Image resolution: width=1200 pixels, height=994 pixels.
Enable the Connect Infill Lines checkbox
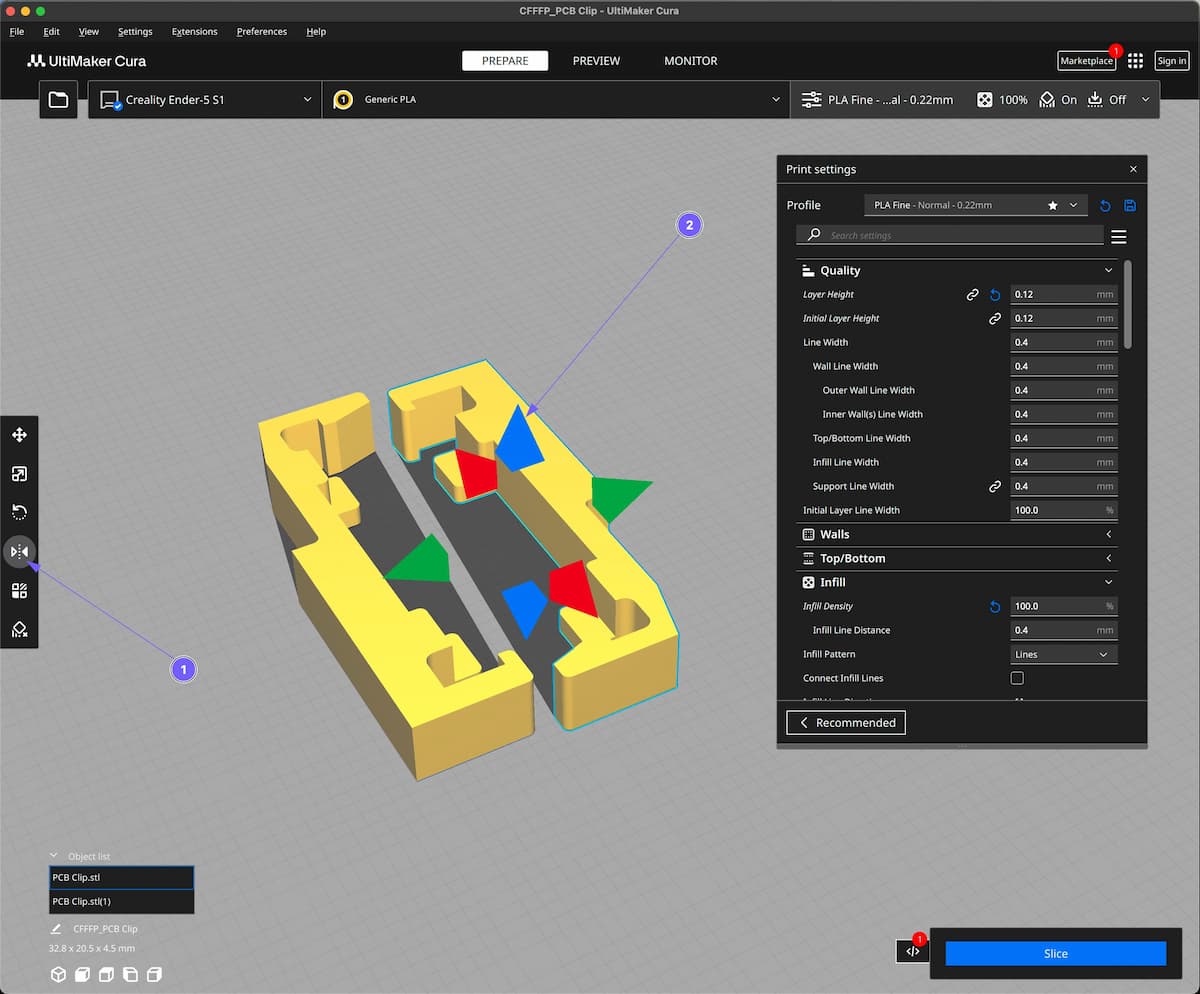1017,678
